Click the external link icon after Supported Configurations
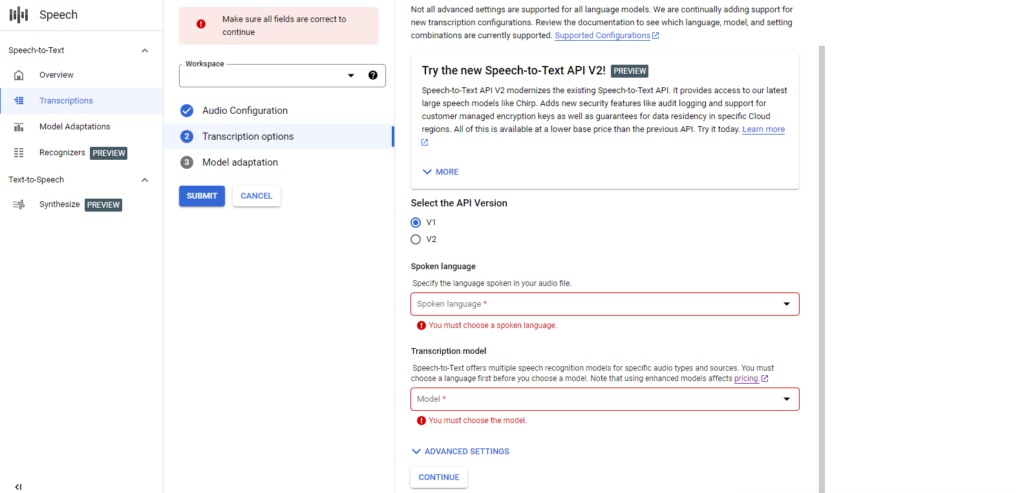The height and width of the screenshot is (493, 1024). pos(656,36)
